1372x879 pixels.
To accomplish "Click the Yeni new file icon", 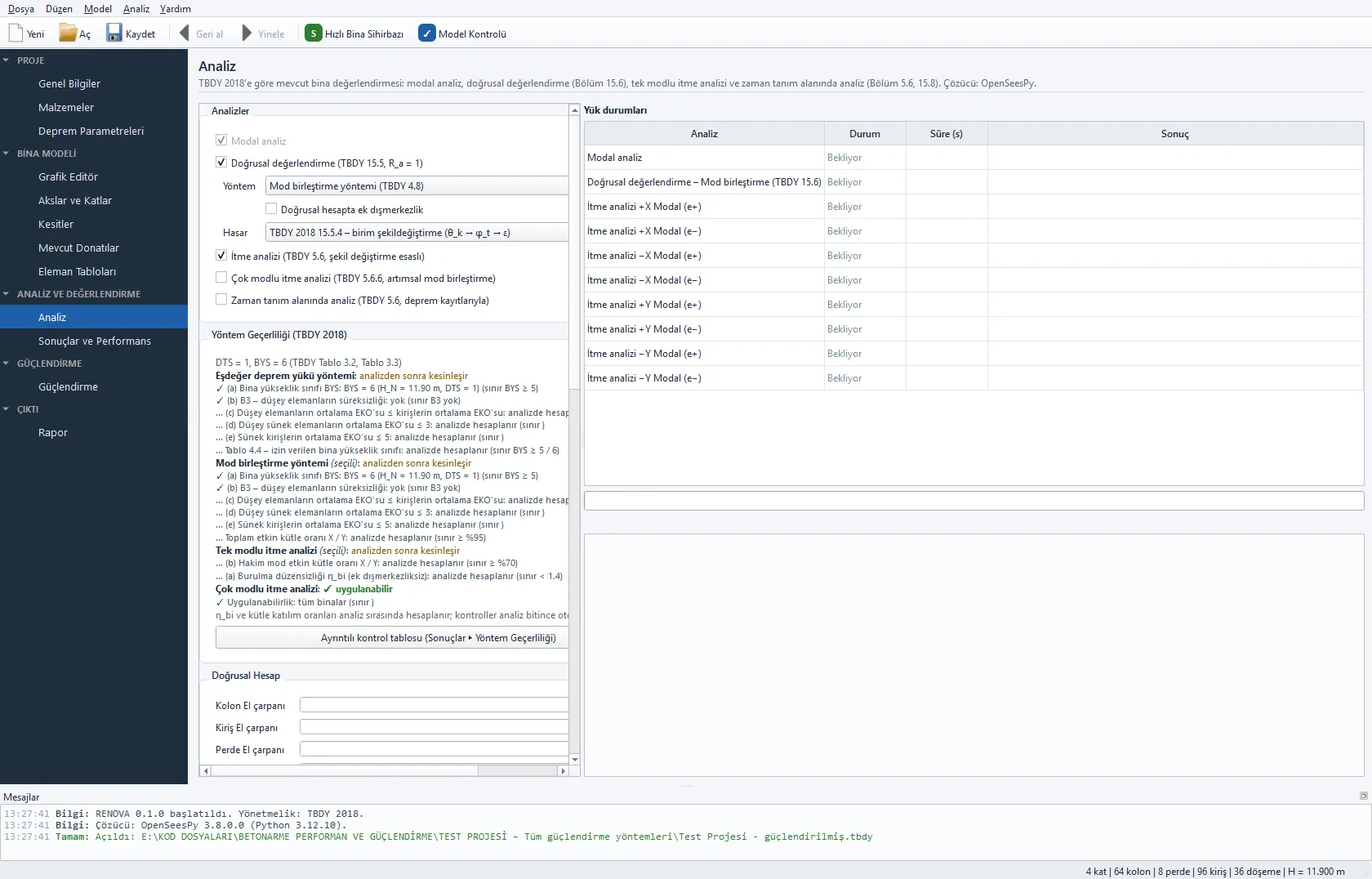I will (x=16, y=33).
